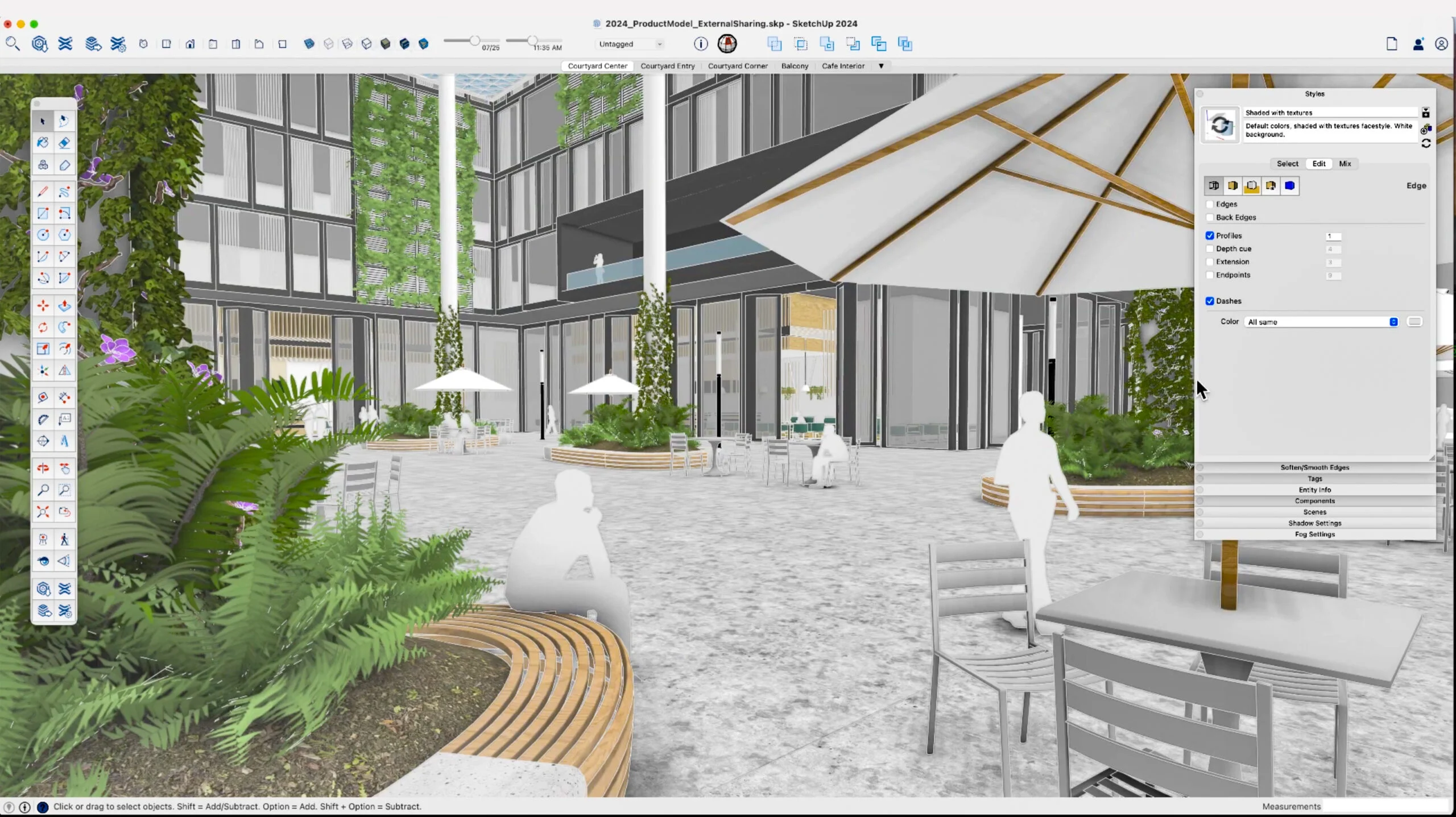
Task: Select the Eraser tool in the toolbar
Action: tap(64, 143)
